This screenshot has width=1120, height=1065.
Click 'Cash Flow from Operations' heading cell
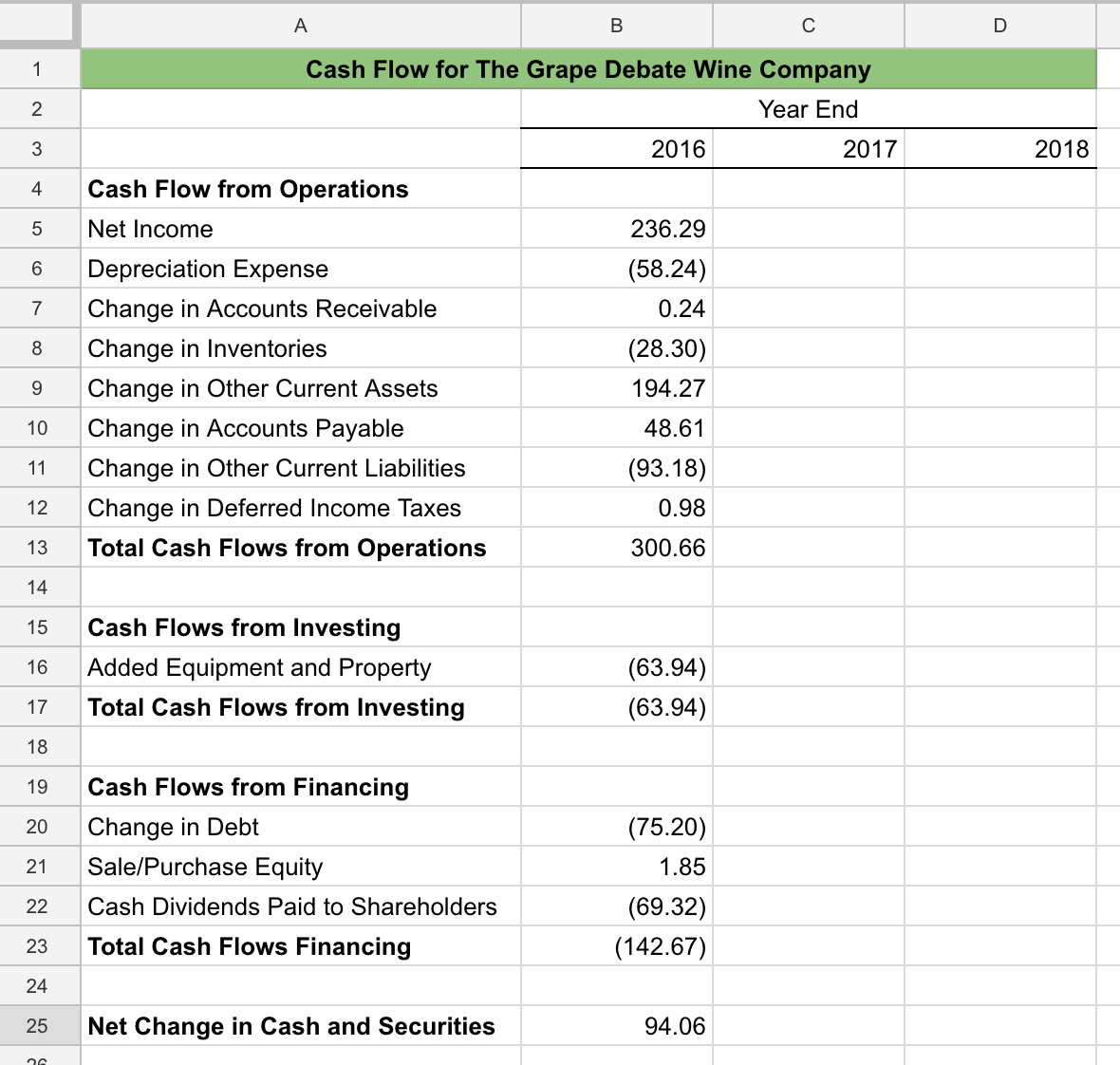pyautogui.click(x=301, y=189)
